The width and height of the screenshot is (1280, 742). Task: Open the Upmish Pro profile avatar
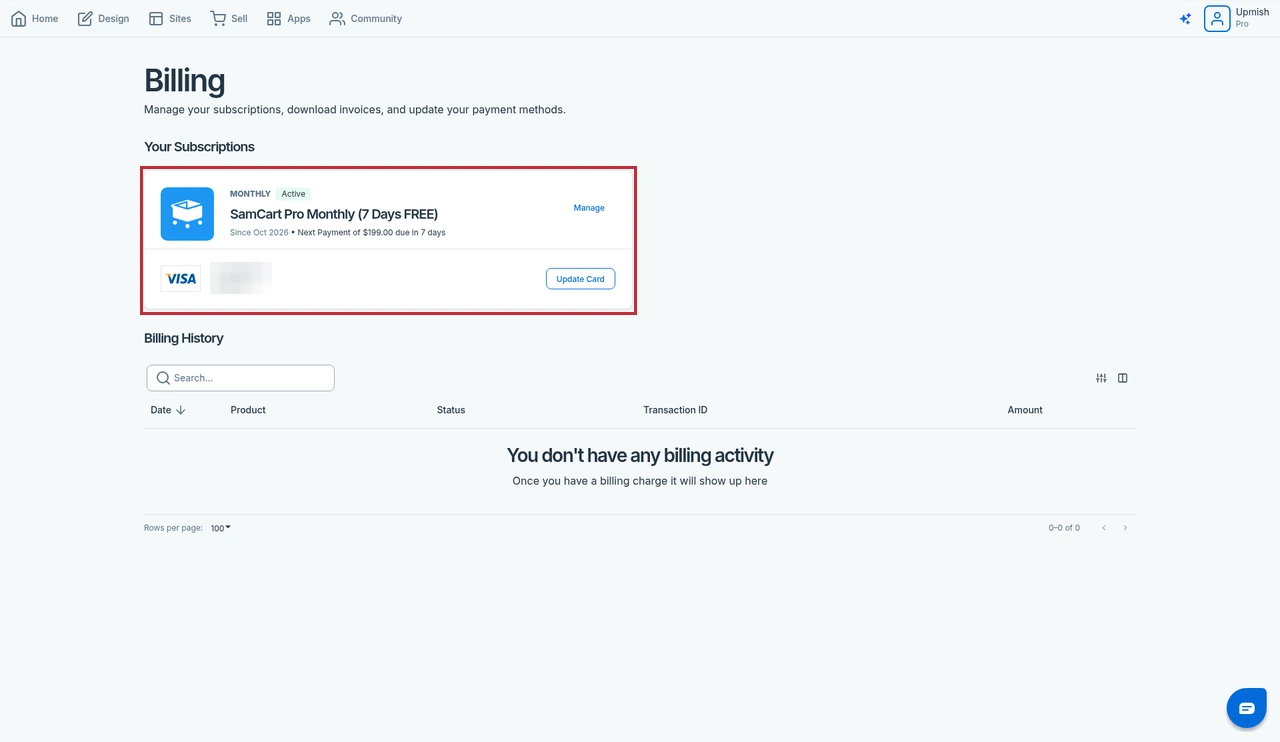click(1217, 18)
